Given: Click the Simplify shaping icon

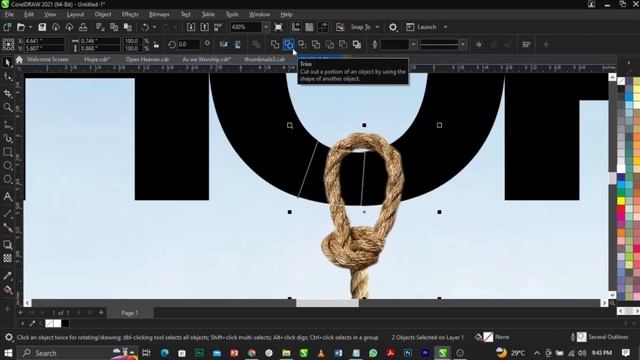Looking at the screenshot, I should click(x=316, y=44).
